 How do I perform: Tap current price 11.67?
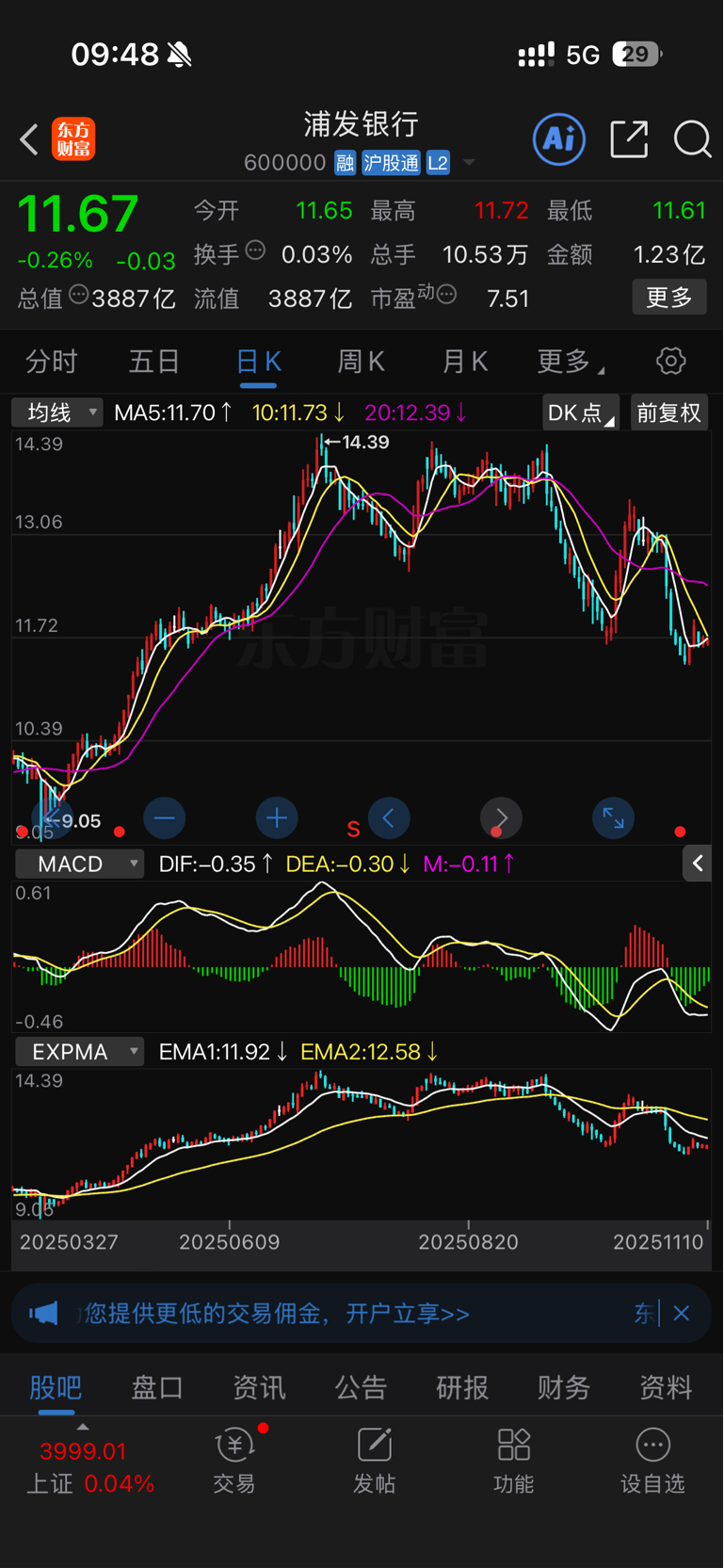(78, 214)
